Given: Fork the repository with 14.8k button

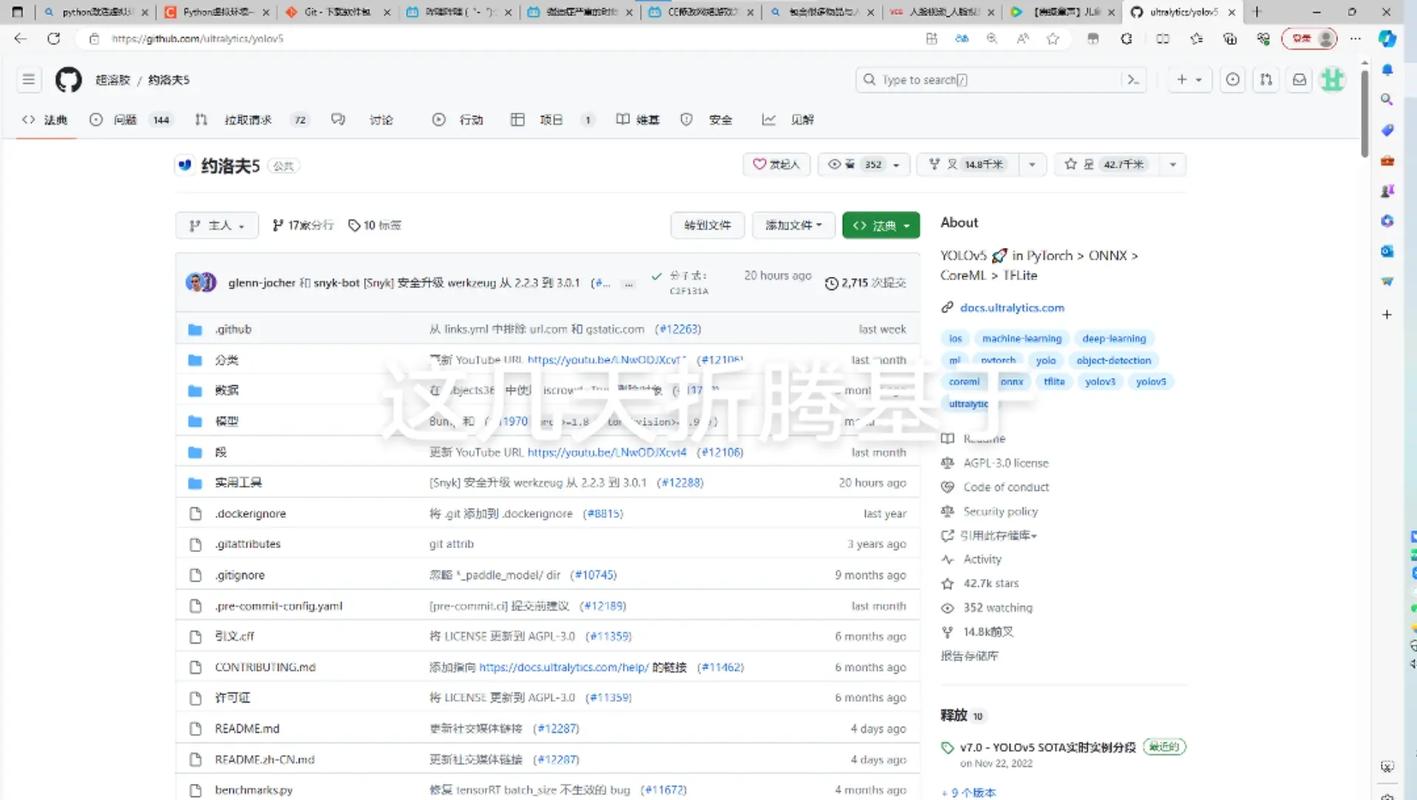Looking at the screenshot, I should (x=966, y=164).
